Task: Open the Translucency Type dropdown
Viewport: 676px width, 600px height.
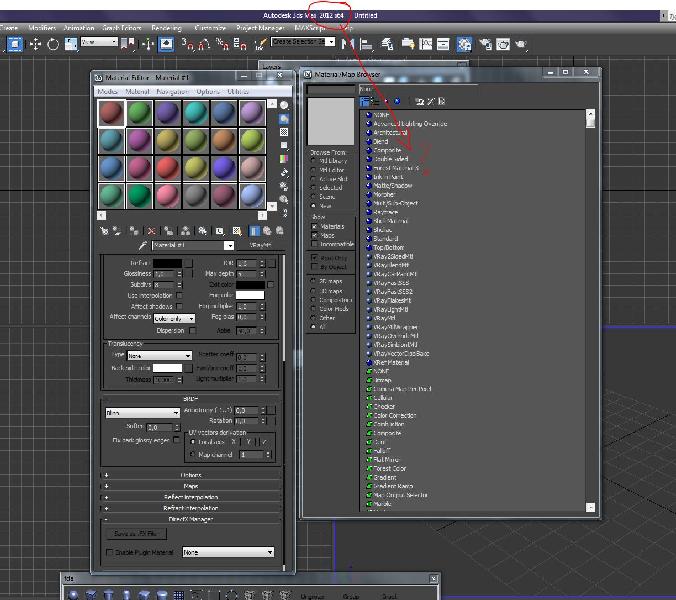Action: point(160,356)
